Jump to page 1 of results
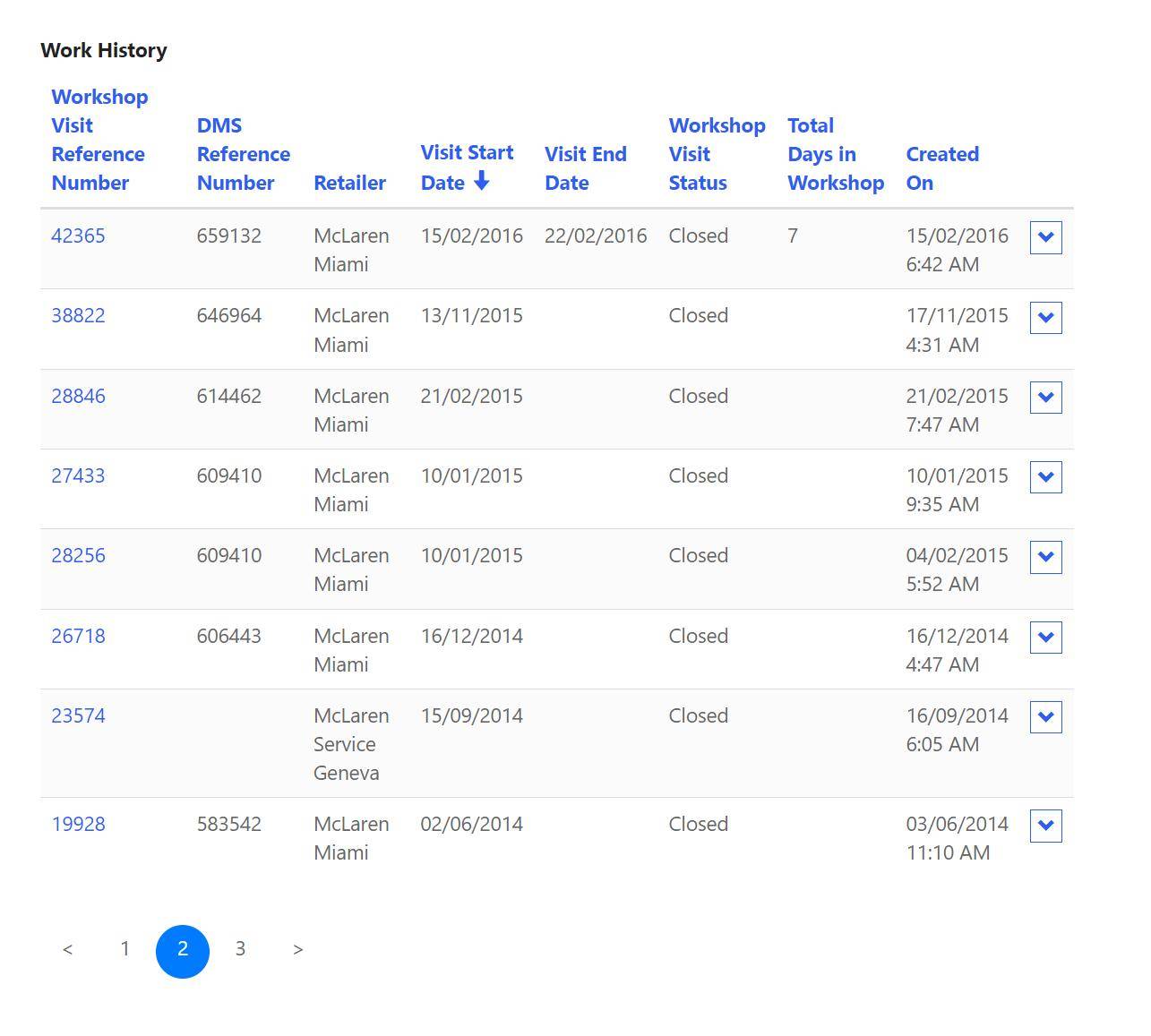This screenshot has height=1036, width=1151. pyautogui.click(x=125, y=950)
